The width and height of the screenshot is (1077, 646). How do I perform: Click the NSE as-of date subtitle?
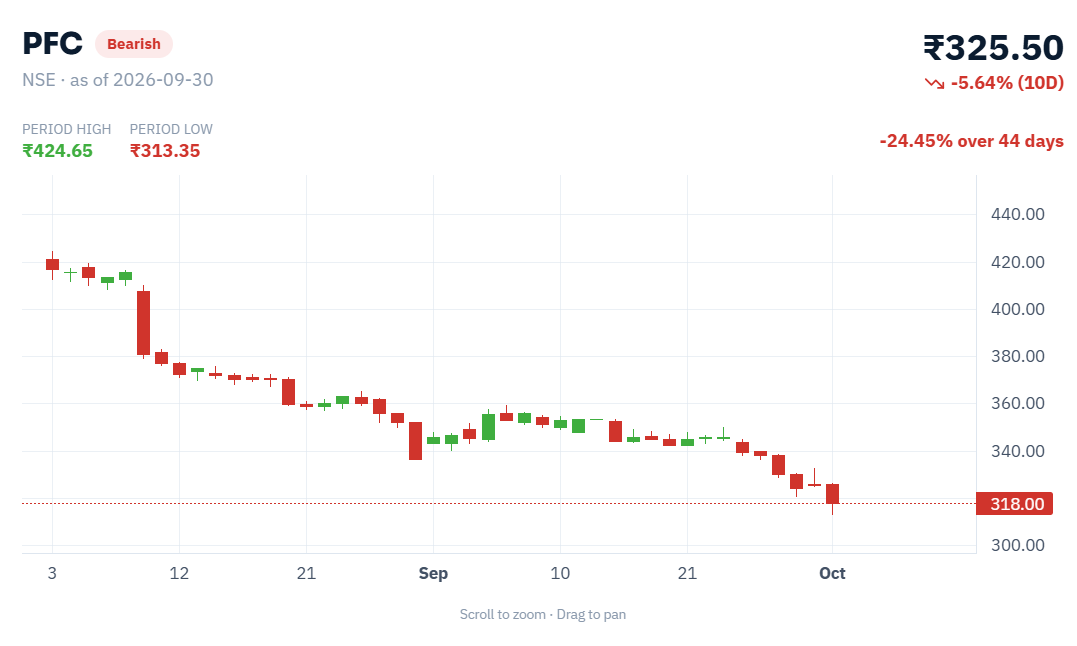point(117,80)
